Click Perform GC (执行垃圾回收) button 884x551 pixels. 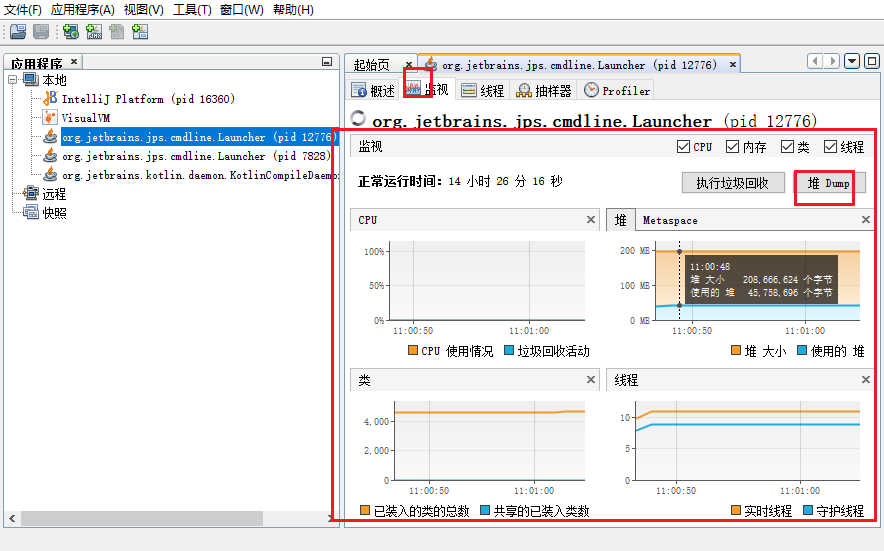[x=733, y=183]
